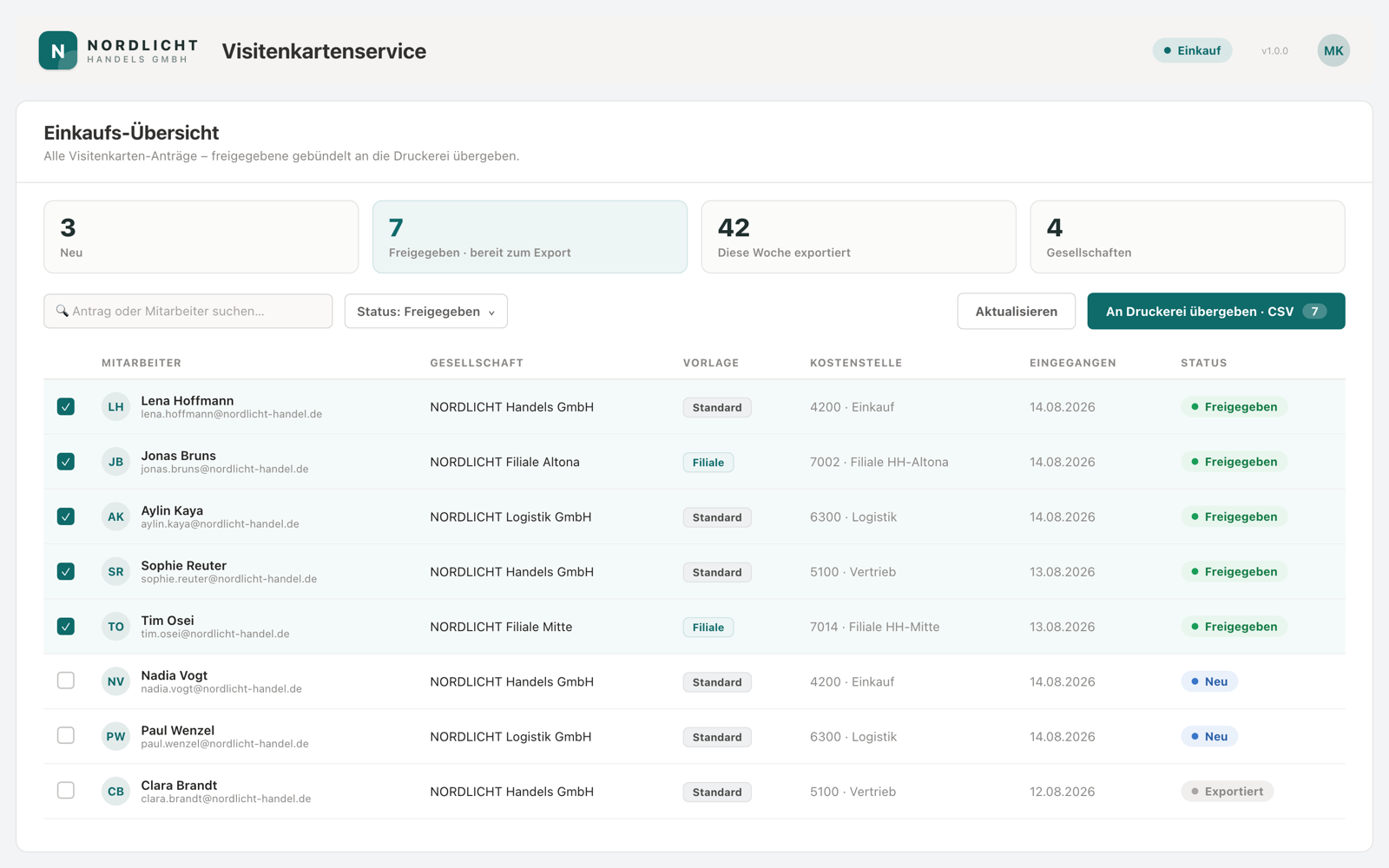
Task: Sort by the Mitarbeiter column header
Action: [x=142, y=363]
